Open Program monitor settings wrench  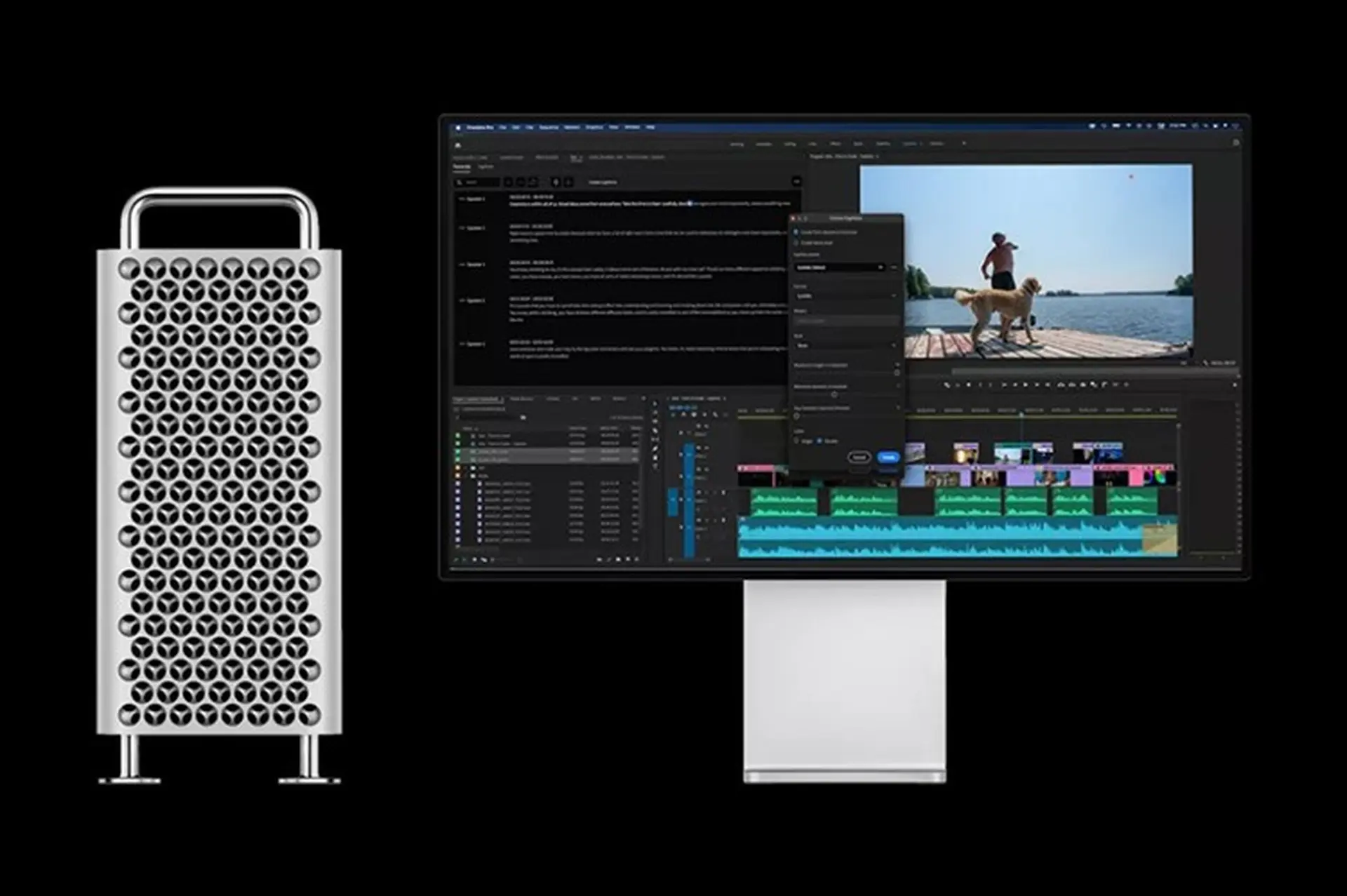pos(1205,363)
